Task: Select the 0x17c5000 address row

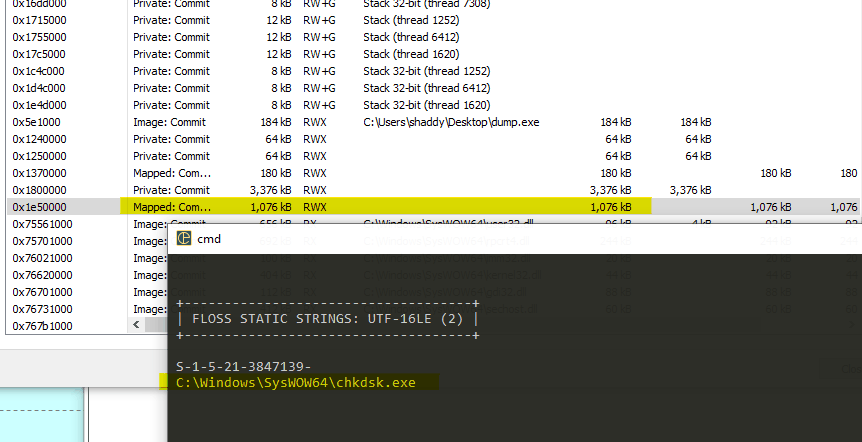Action: [39, 54]
